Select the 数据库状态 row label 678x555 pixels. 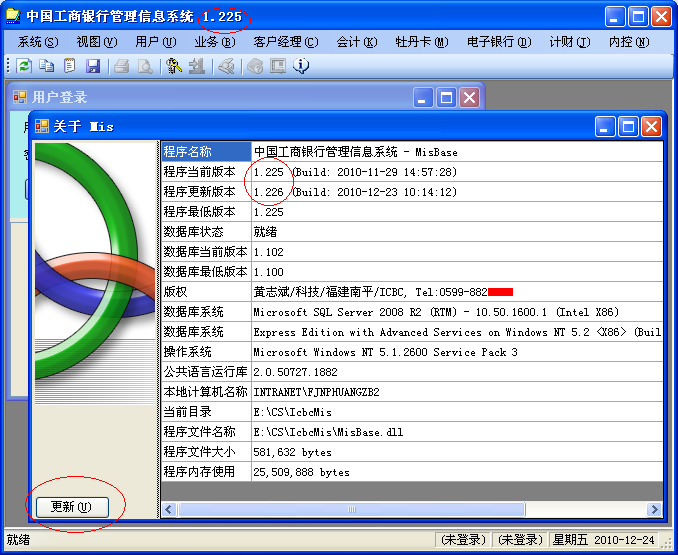(206, 232)
